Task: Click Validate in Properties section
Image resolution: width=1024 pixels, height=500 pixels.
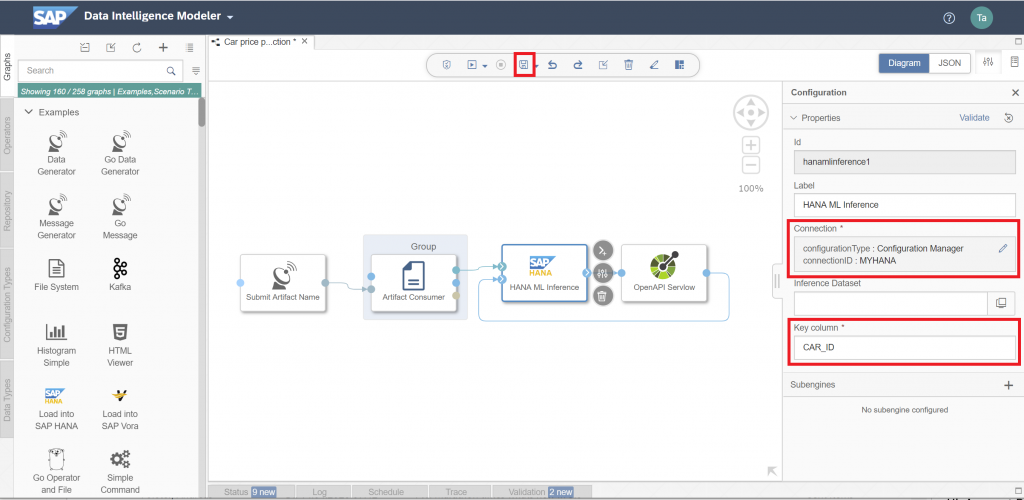Action: coord(974,118)
